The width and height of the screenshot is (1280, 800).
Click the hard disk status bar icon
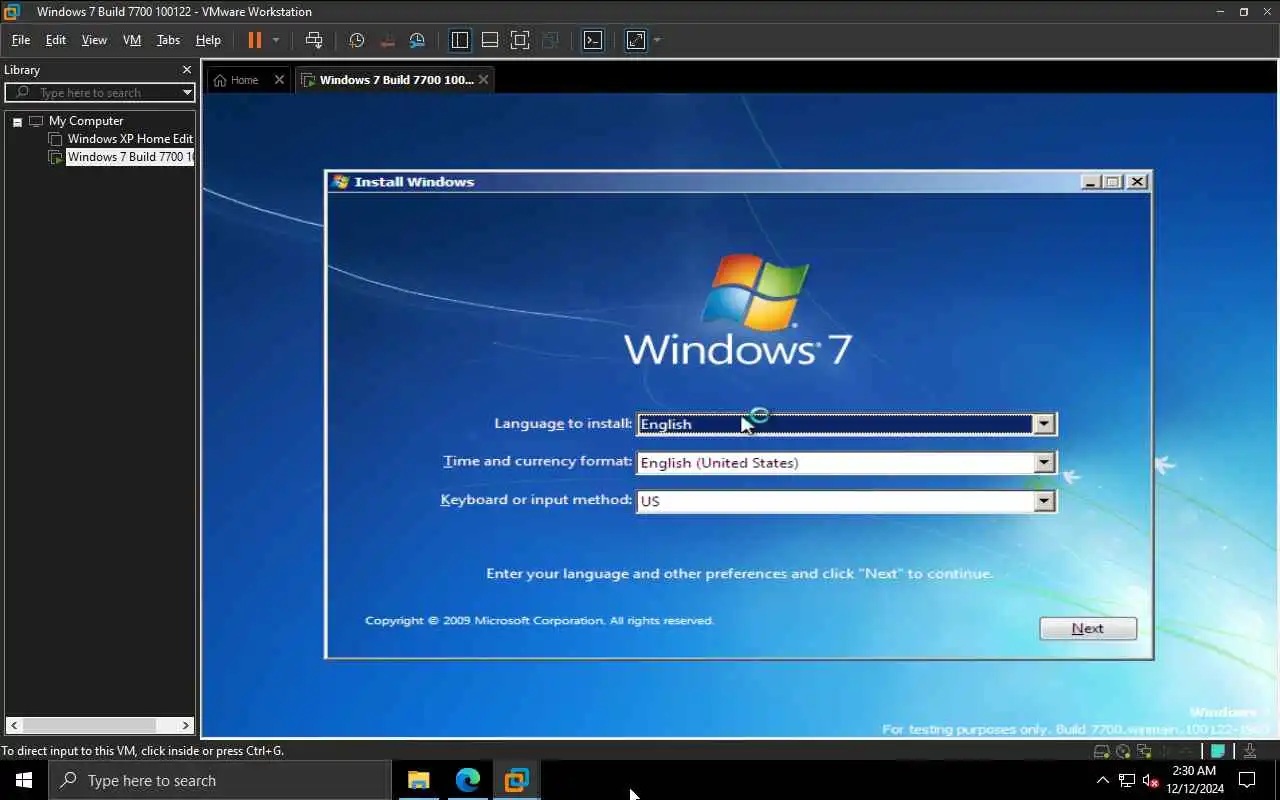pyautogui.click(x=1101, y=751)
